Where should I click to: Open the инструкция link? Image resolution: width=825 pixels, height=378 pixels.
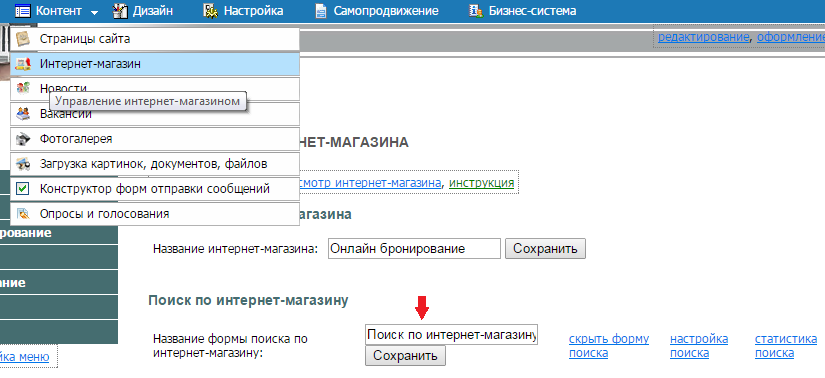[x=481, y=183]
